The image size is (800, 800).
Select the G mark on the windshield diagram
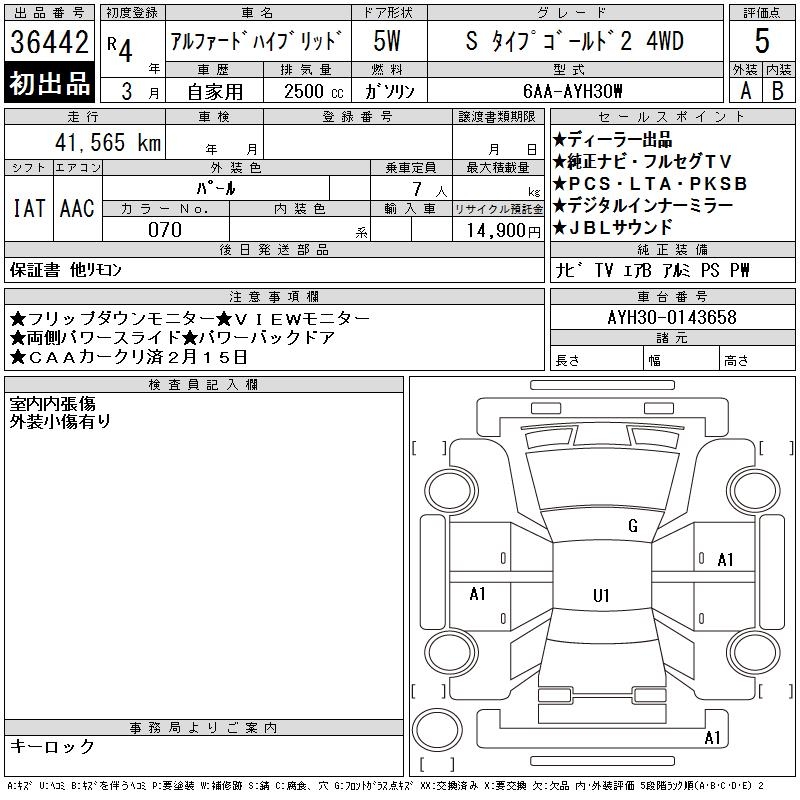pyautogui.click(x=632, y=526)
